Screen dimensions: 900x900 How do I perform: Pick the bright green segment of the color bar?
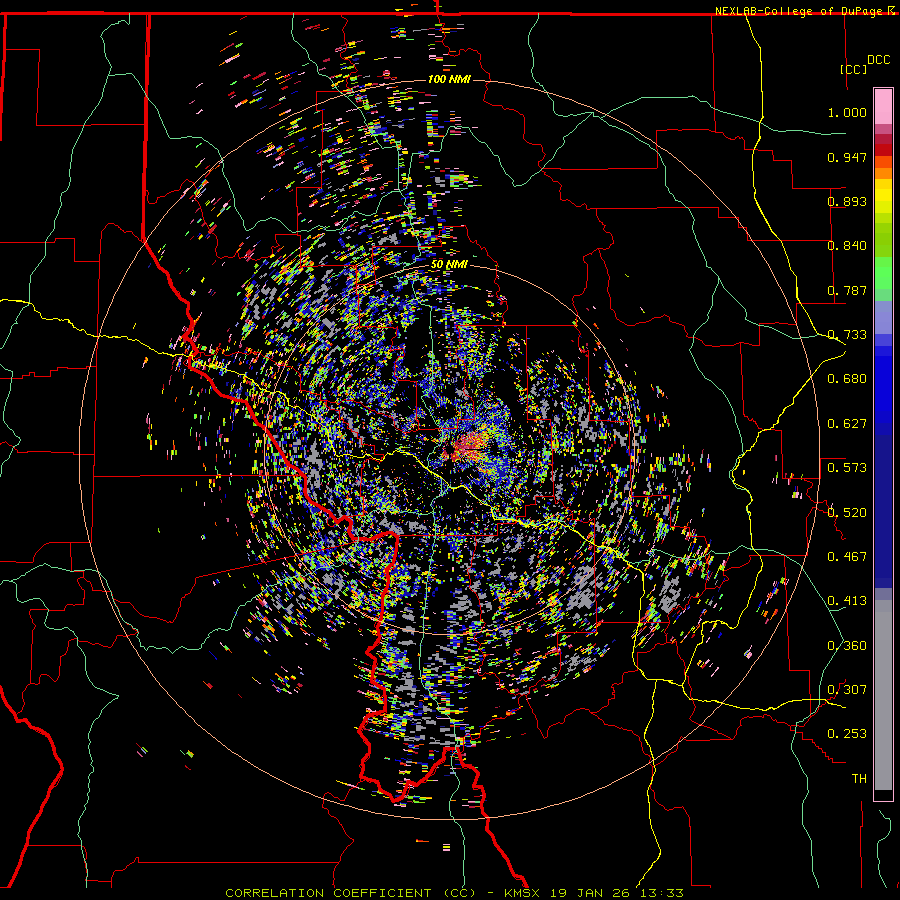coord(883,273)
